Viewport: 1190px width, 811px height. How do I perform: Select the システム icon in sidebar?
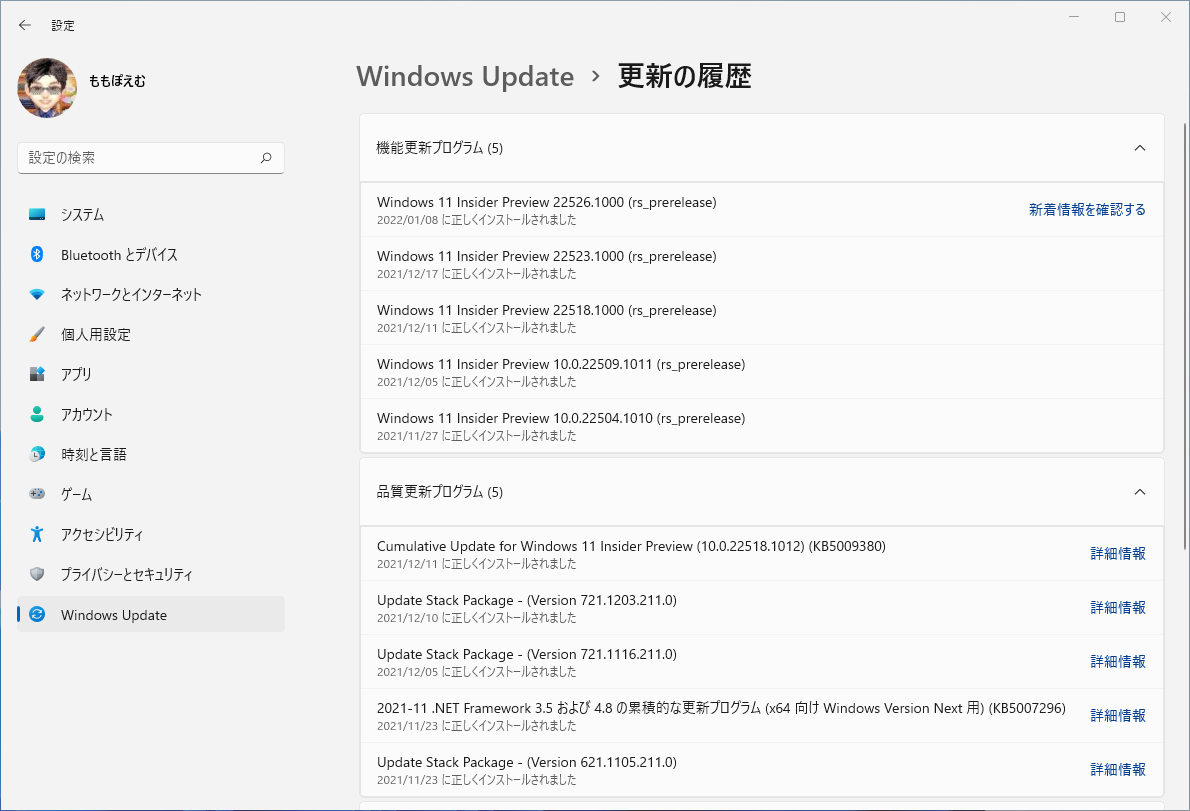37,215
